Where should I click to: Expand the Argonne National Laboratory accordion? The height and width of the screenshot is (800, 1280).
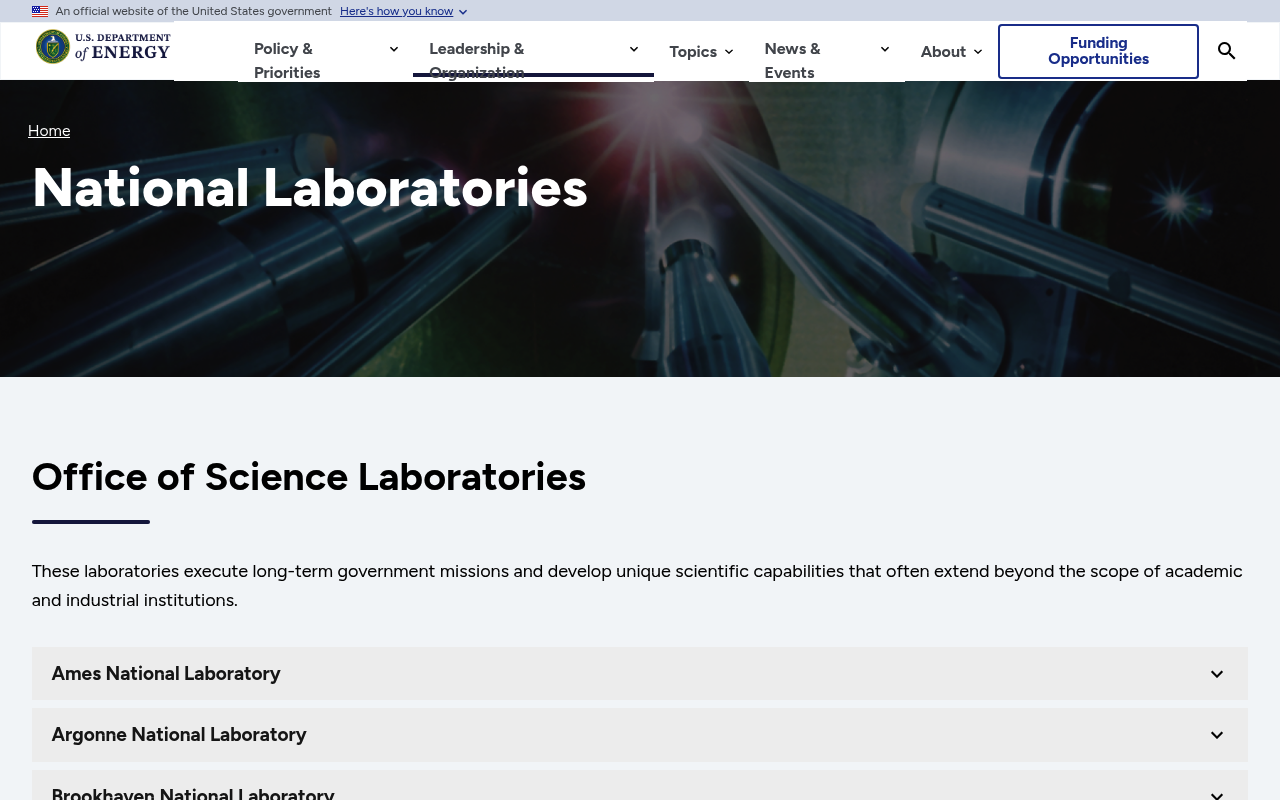tap(640, 735)
